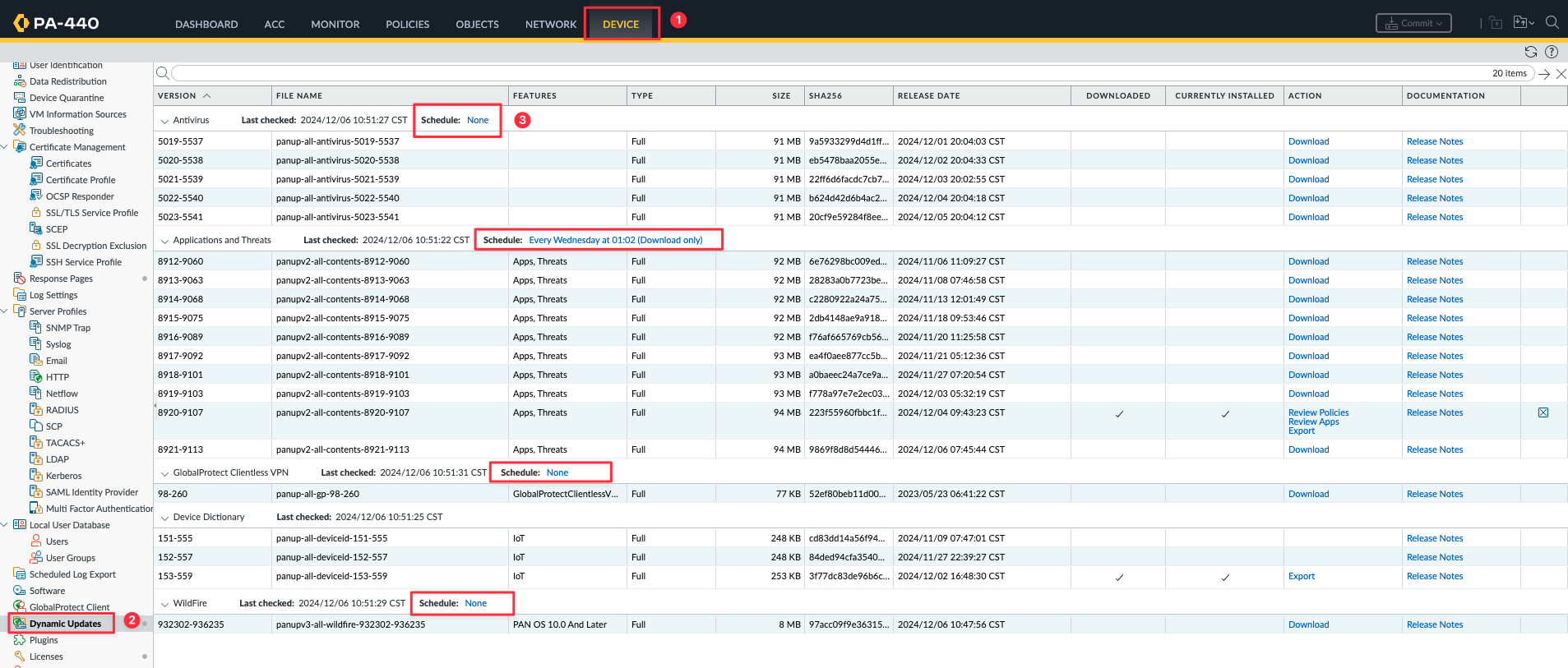Open the OBJECTS tab

point(478,24)
